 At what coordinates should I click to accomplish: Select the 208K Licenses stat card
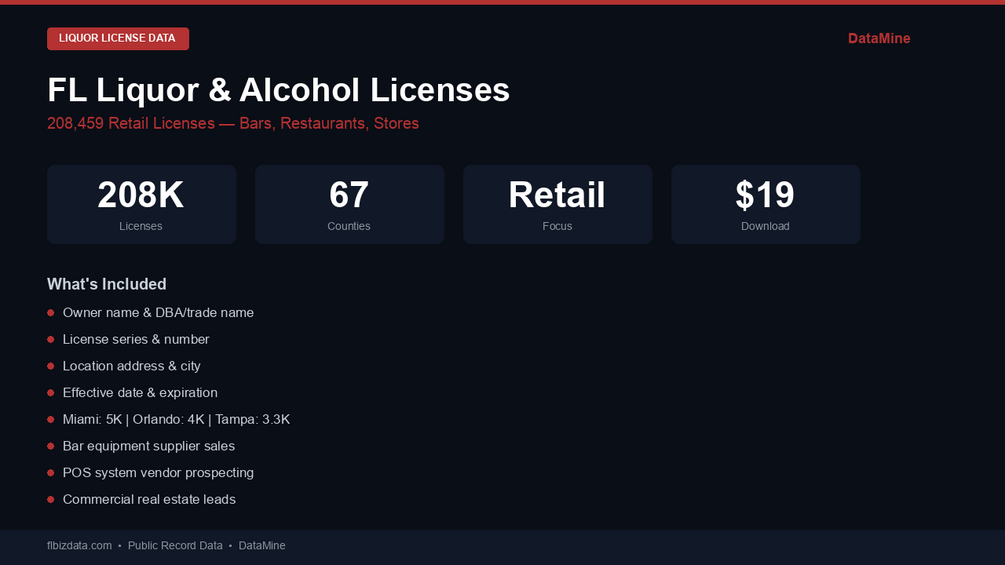[141, 205]
